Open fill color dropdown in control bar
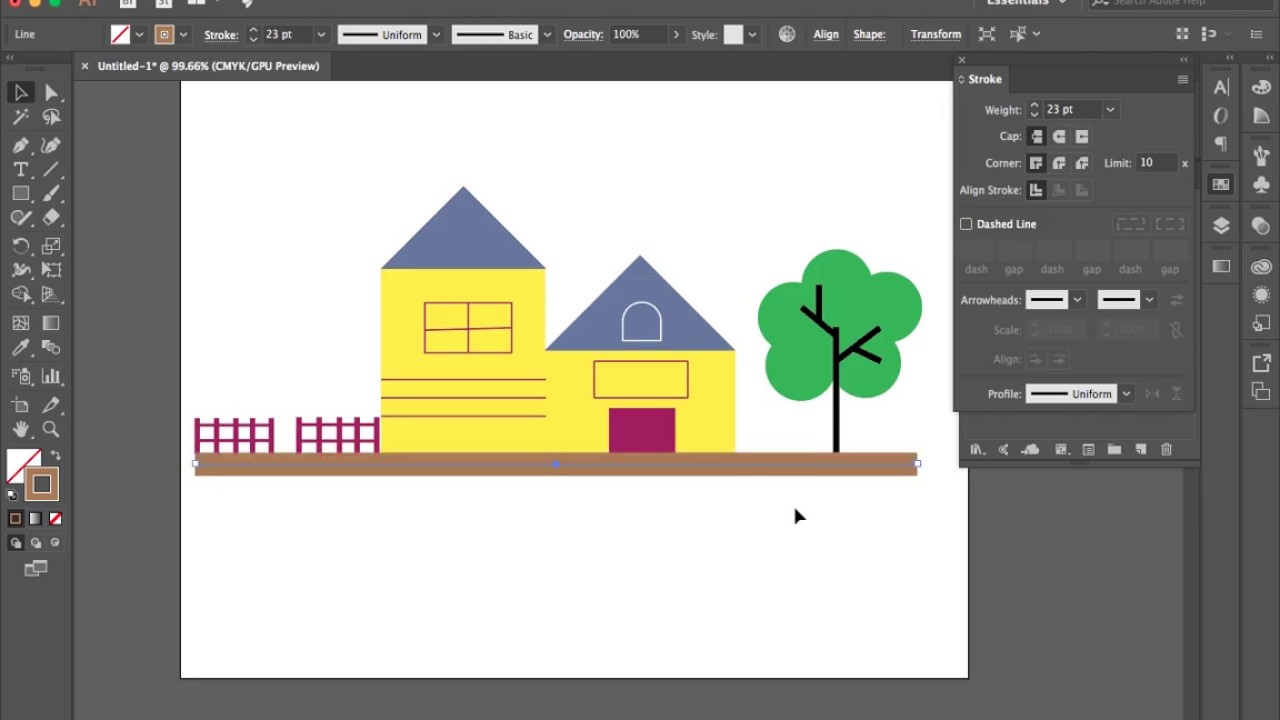1280x720 pixels. [x=139, y=34]
